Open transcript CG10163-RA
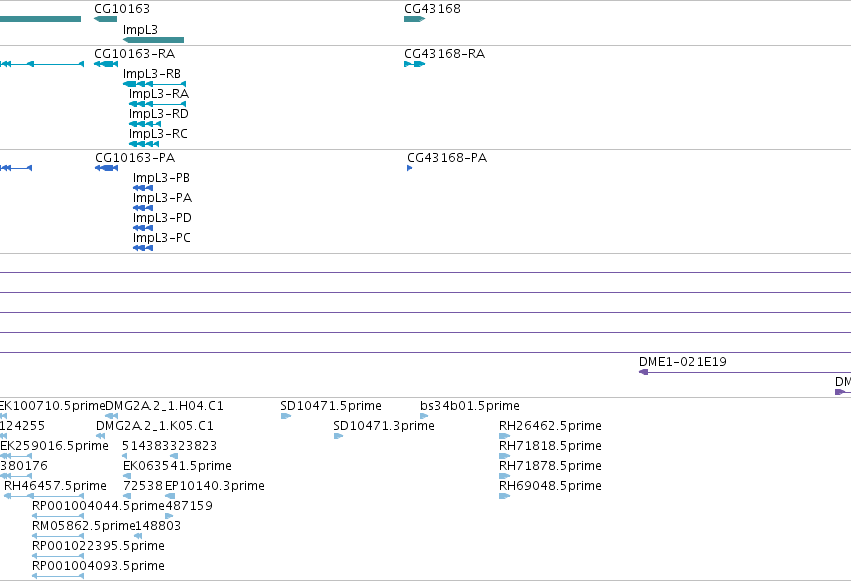The height and width of the screenshot is (581, 851). pyautogui.click(x=134, y=54)
